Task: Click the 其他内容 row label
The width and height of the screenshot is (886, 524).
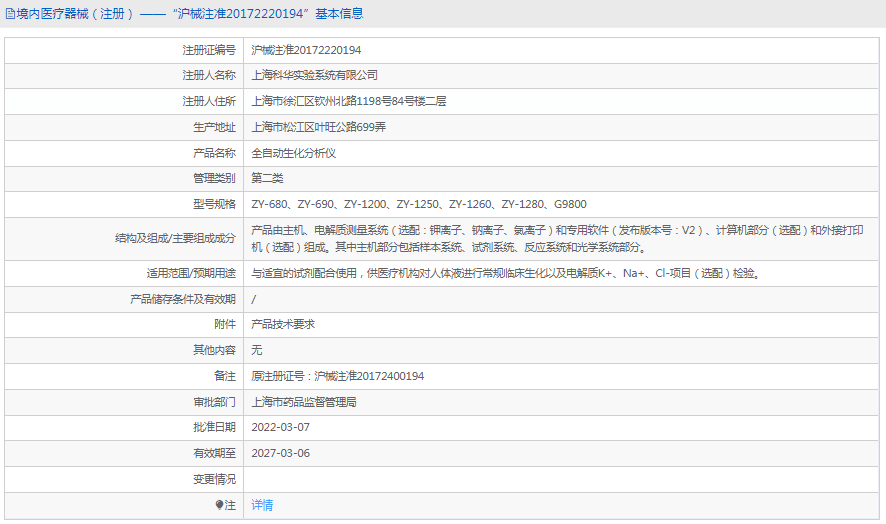Action: pos(214,351)
